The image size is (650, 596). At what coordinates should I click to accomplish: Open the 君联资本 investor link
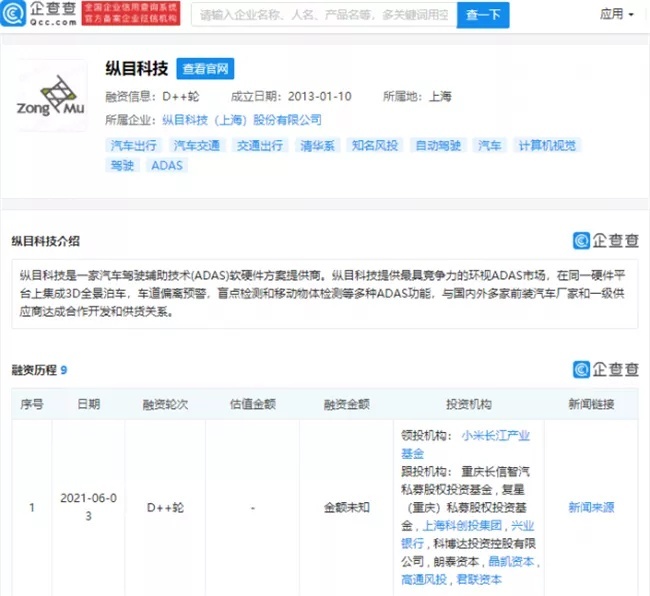479,579
